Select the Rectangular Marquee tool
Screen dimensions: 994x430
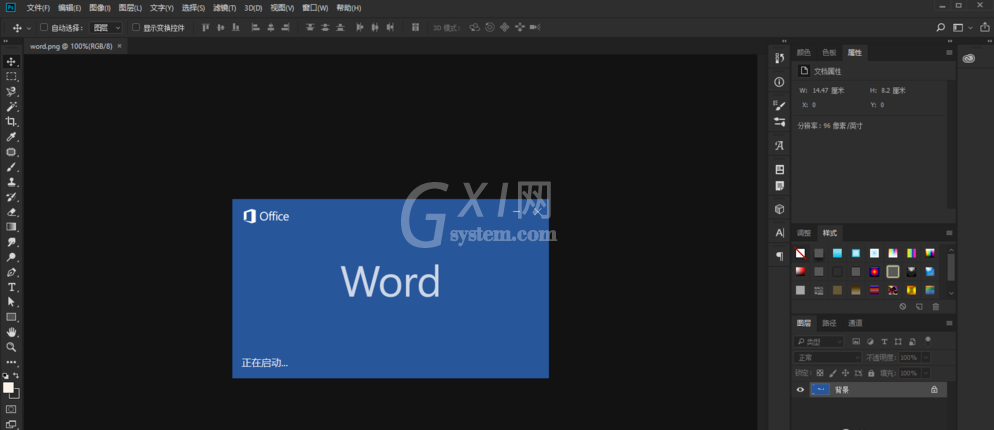[x=11, y=77]
